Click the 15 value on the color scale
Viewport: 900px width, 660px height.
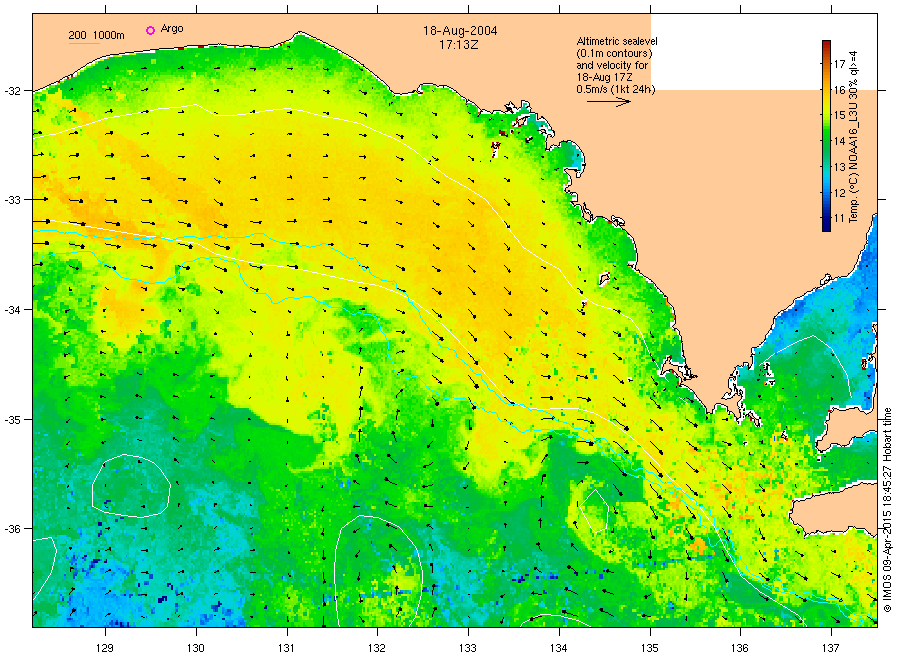click(839, 115)
